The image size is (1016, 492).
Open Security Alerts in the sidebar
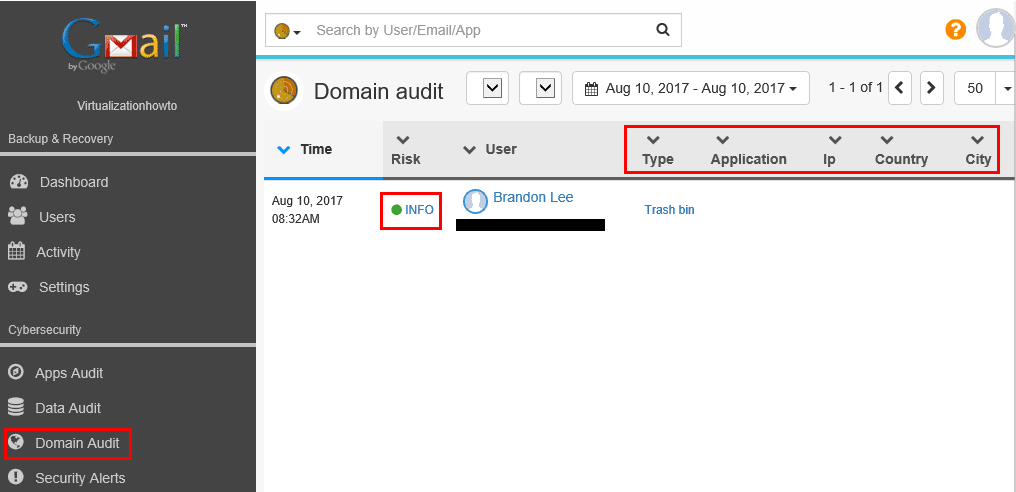click(x=80, y=478)
